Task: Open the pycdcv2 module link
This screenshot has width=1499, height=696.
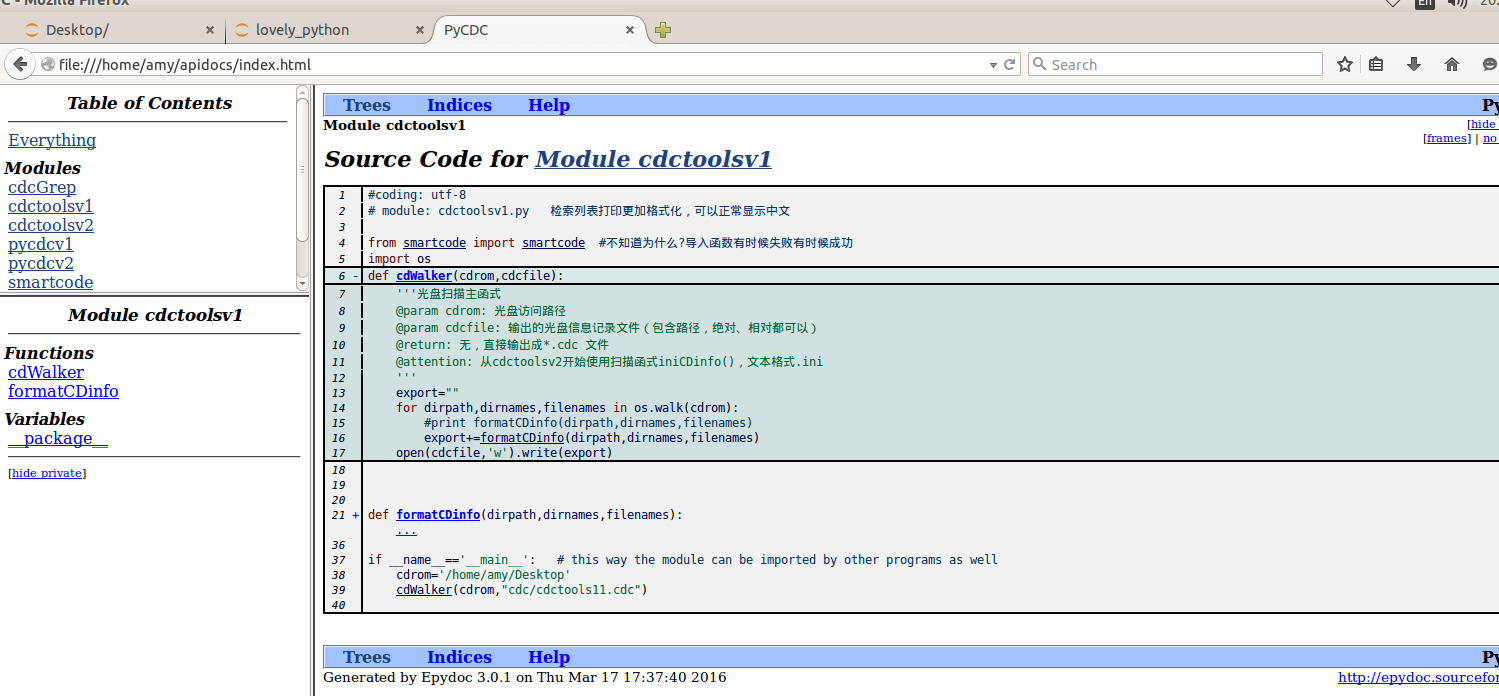Action: tap(41, 263)
